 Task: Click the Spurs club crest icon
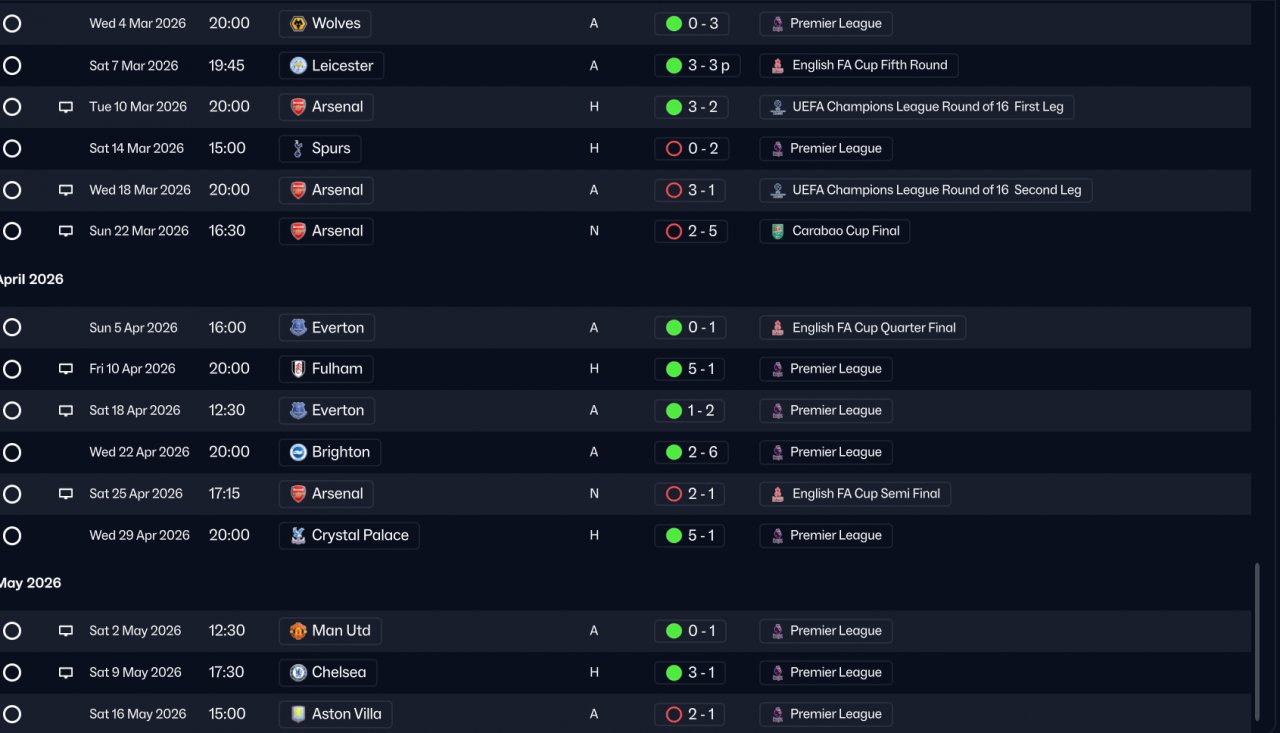point(298,148)
